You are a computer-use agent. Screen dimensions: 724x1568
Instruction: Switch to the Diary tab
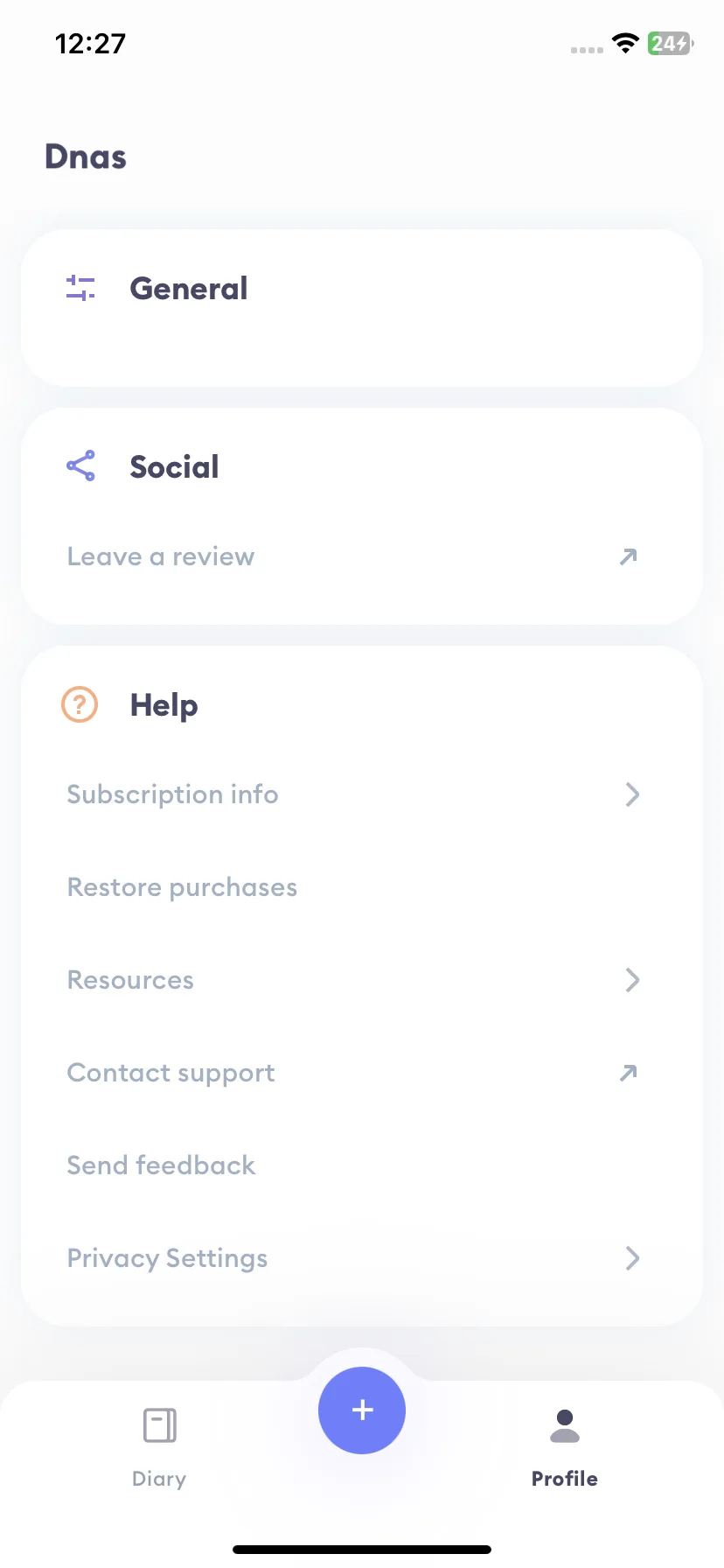(159, 1447)
